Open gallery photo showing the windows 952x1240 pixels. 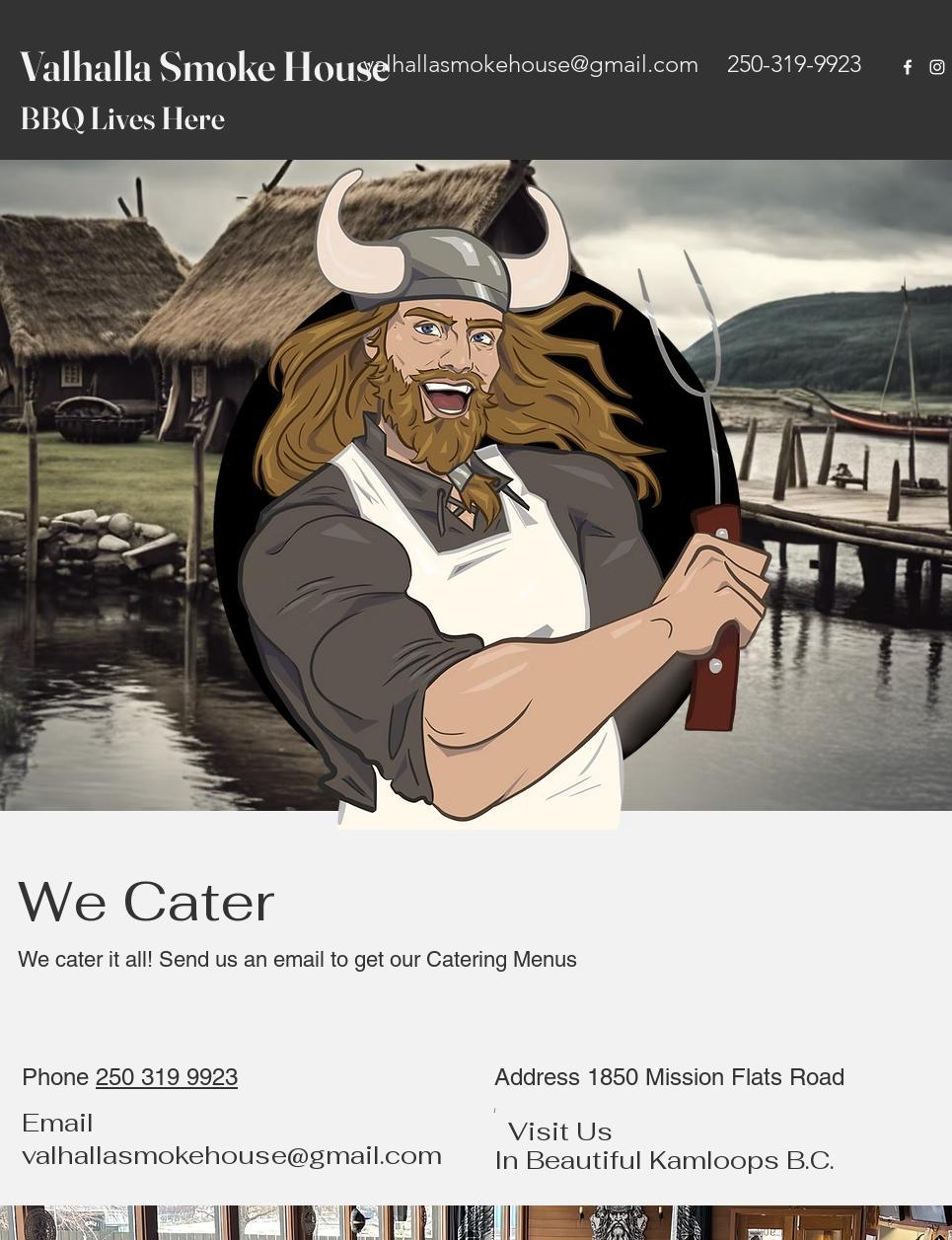coord(247,1222)
